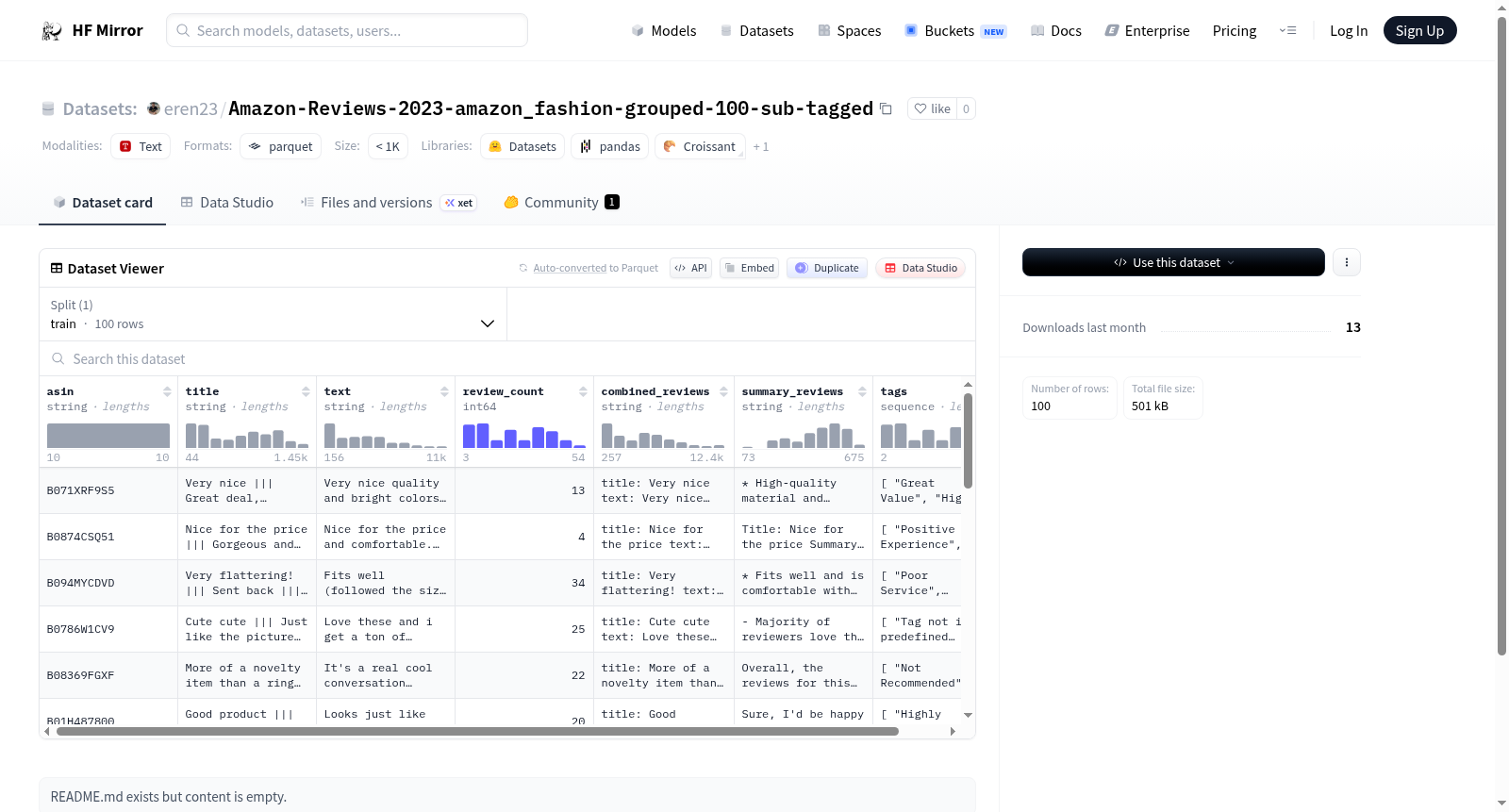Switch to the Dataset card tab
Image resolution: width=1509 pixels, height=812 pixels.
coord(102,202)
